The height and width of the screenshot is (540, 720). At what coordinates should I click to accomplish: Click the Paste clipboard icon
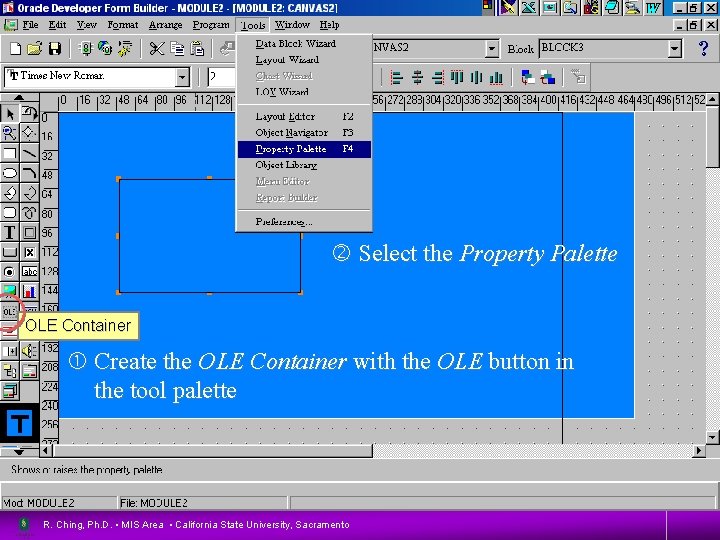[197, 48]
